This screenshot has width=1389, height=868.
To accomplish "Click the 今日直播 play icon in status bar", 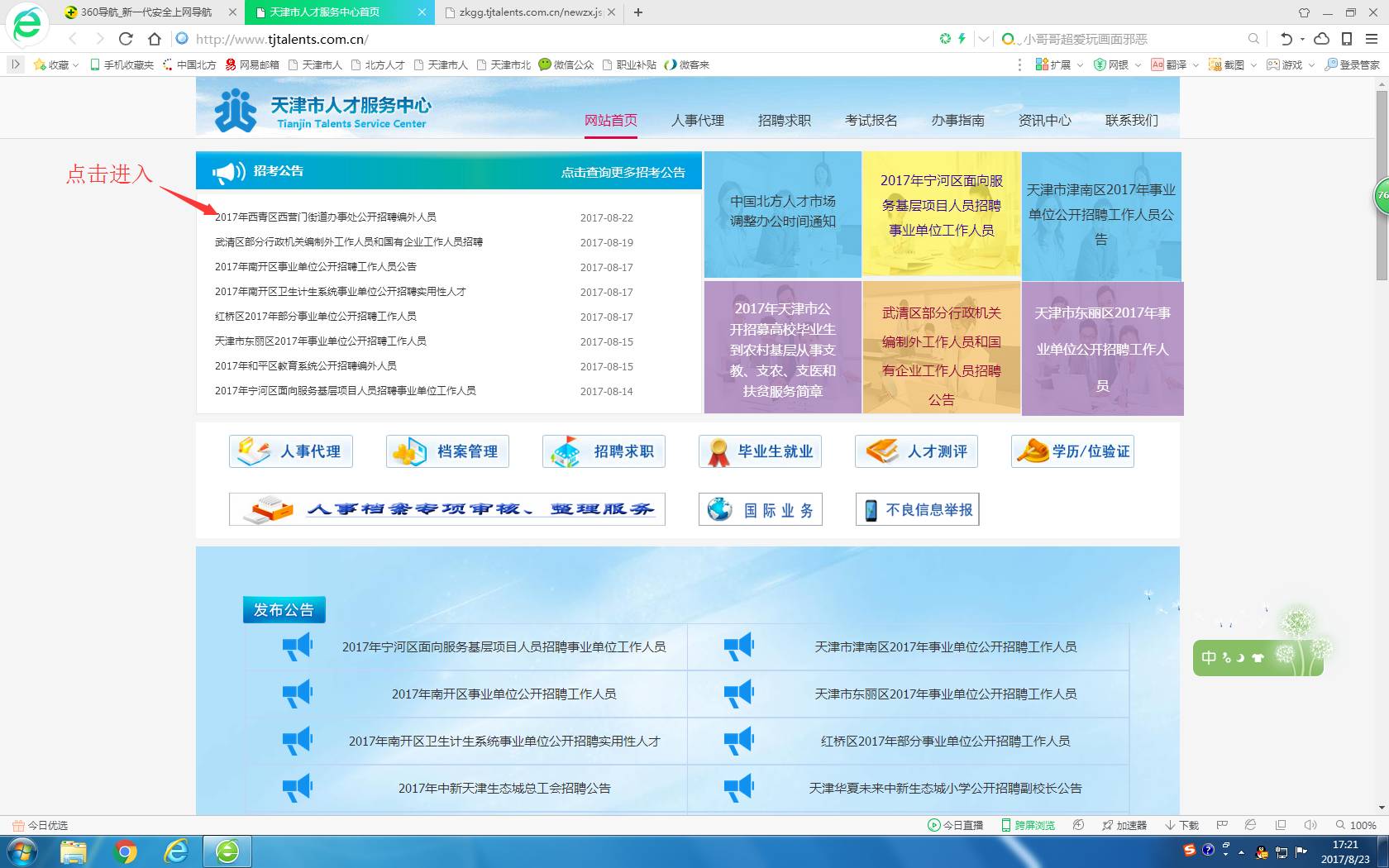I will (x=955, y=825).
